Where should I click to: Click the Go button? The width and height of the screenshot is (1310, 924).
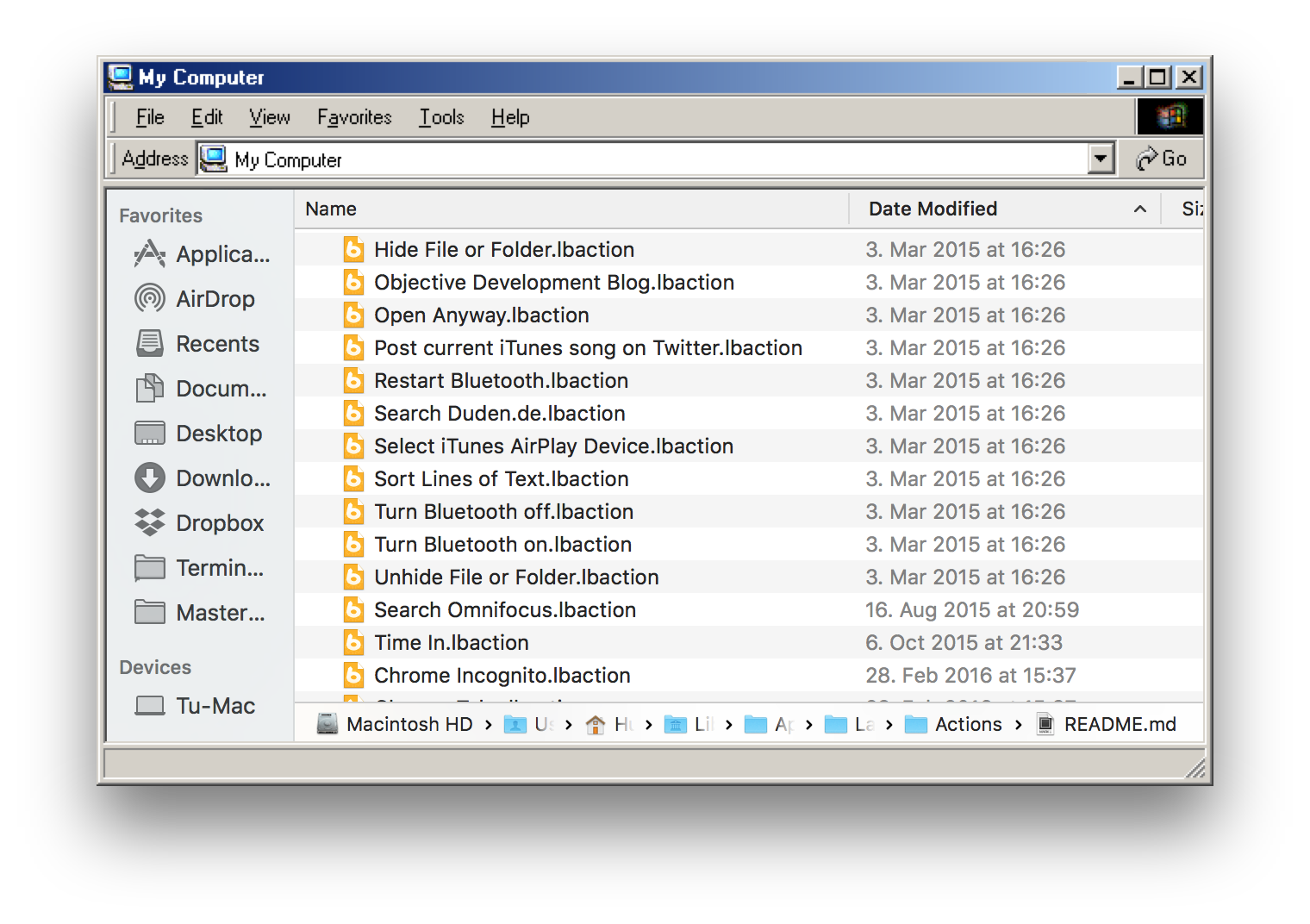click(1161, 159)
